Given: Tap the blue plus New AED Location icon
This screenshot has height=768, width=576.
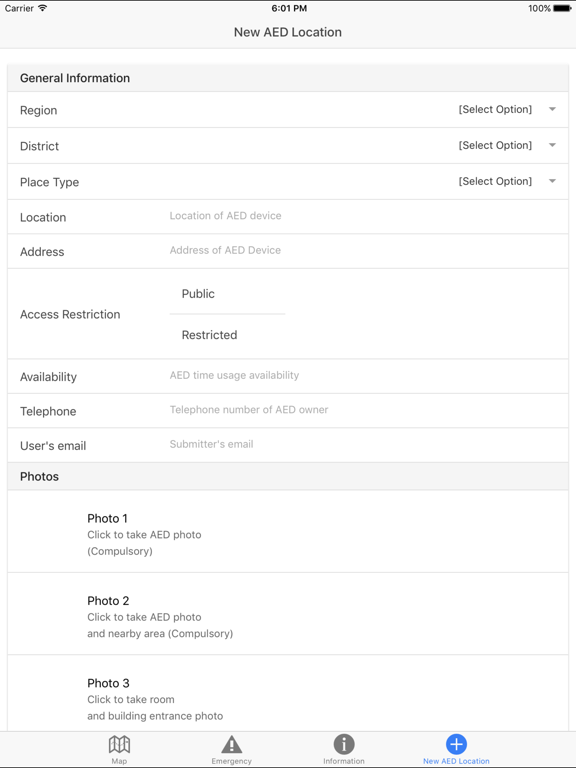Looking at the screenshot, I should [x=456, y=744].
